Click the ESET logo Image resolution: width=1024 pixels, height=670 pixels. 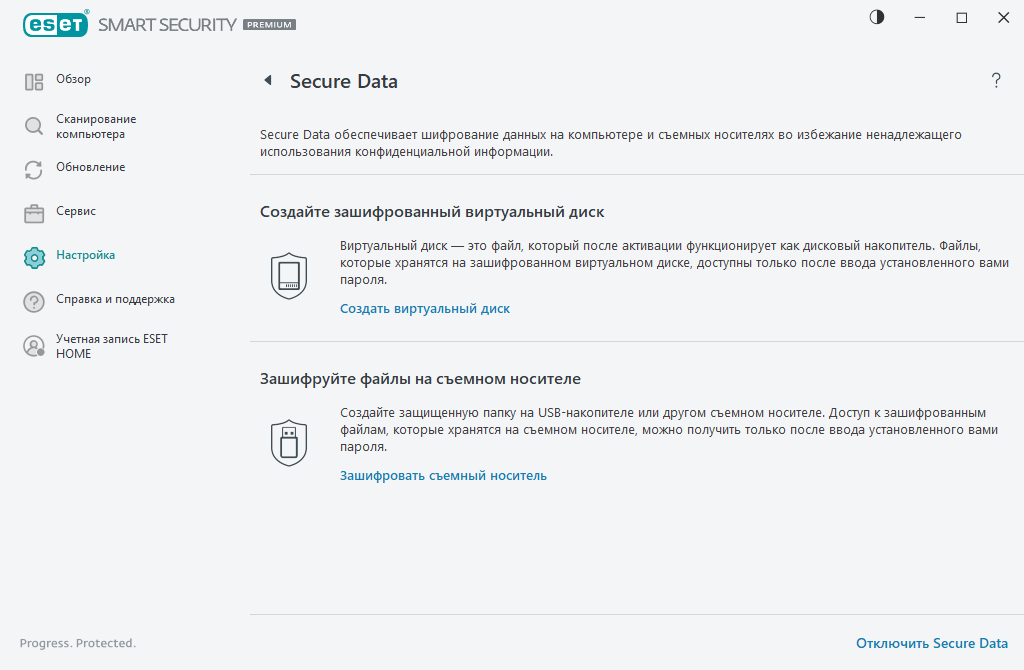(x=55, y=23)
